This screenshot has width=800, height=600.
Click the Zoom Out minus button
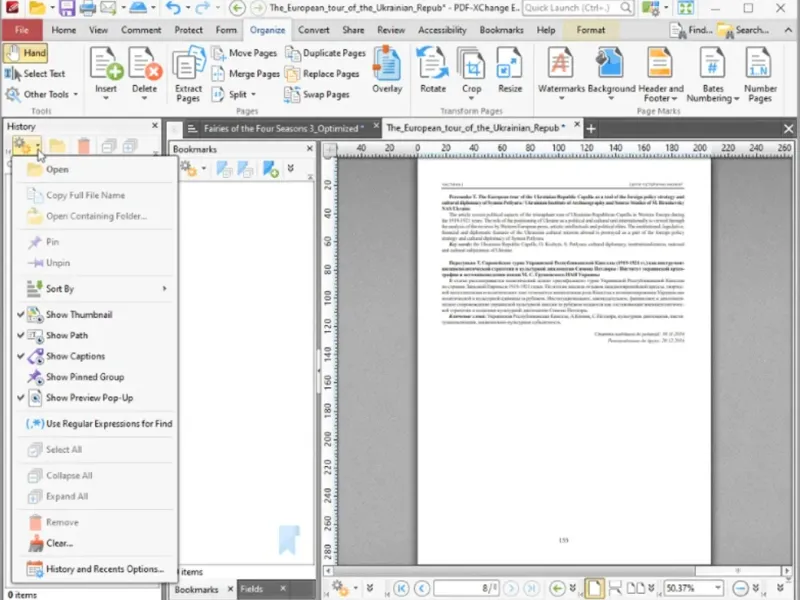pyautogui.click(x=741, y=588)
